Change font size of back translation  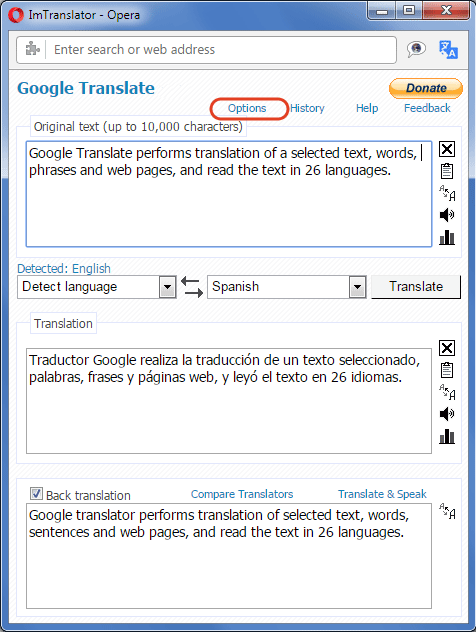coord(447,511)
